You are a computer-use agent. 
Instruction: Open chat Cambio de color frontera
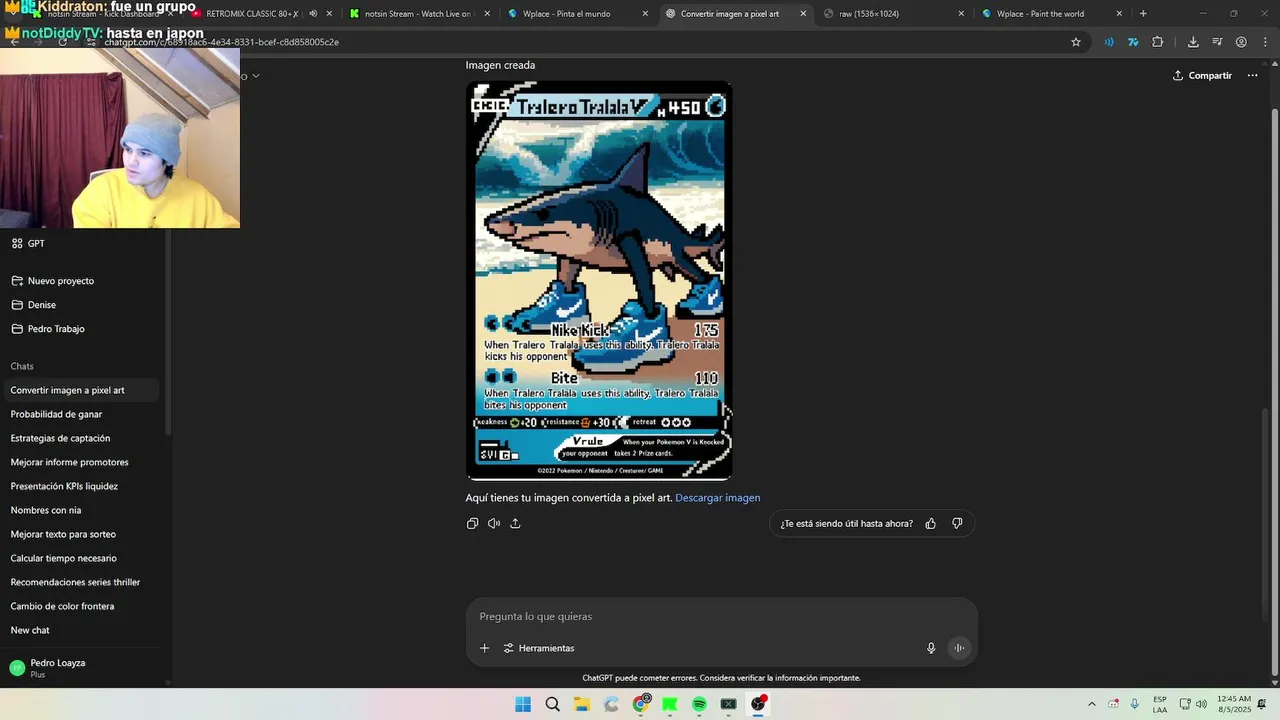(x=62, y=606)
